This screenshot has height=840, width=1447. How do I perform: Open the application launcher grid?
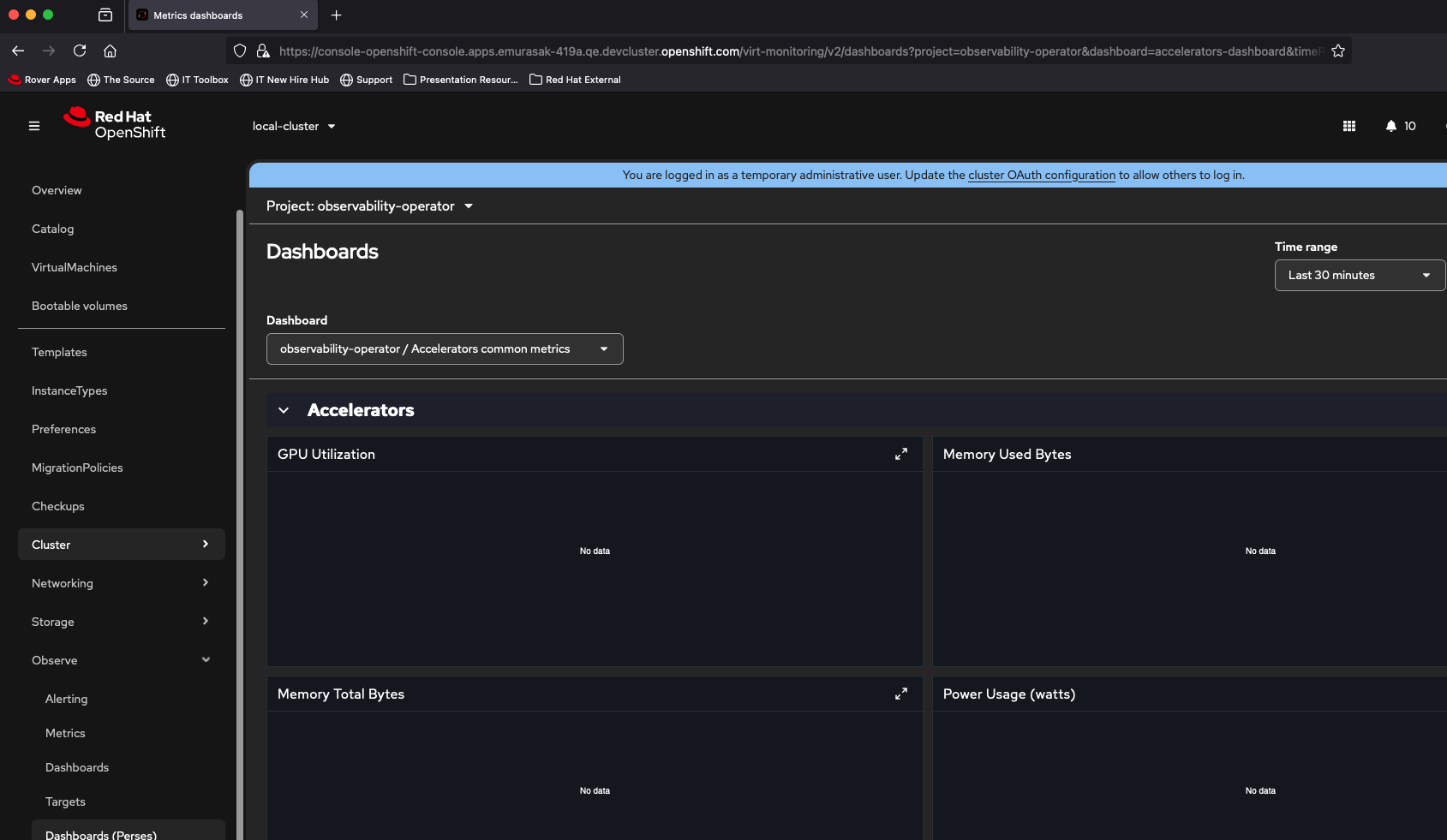point(1349,126)
